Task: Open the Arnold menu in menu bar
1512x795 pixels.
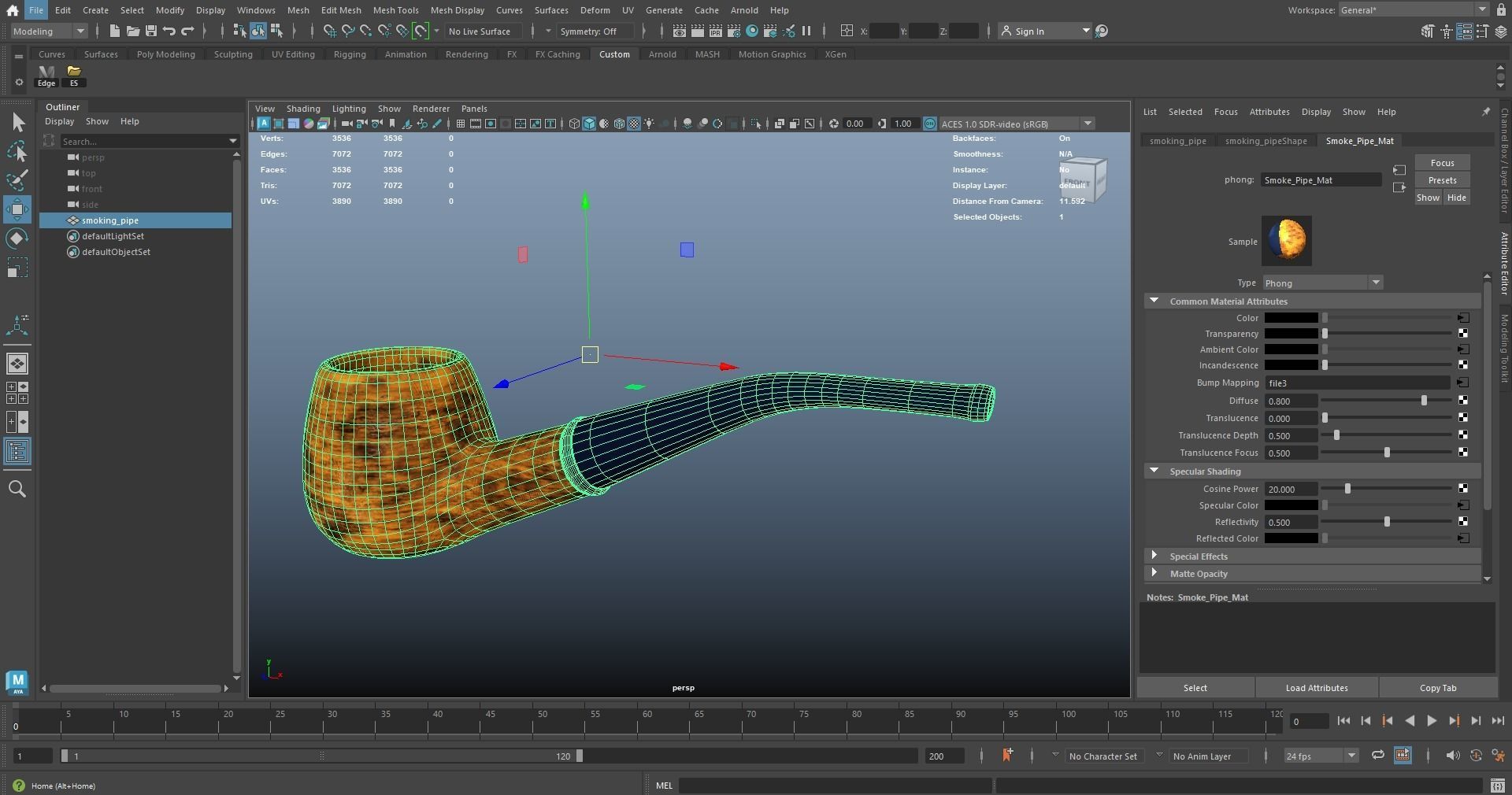Action: coord(744,10)
